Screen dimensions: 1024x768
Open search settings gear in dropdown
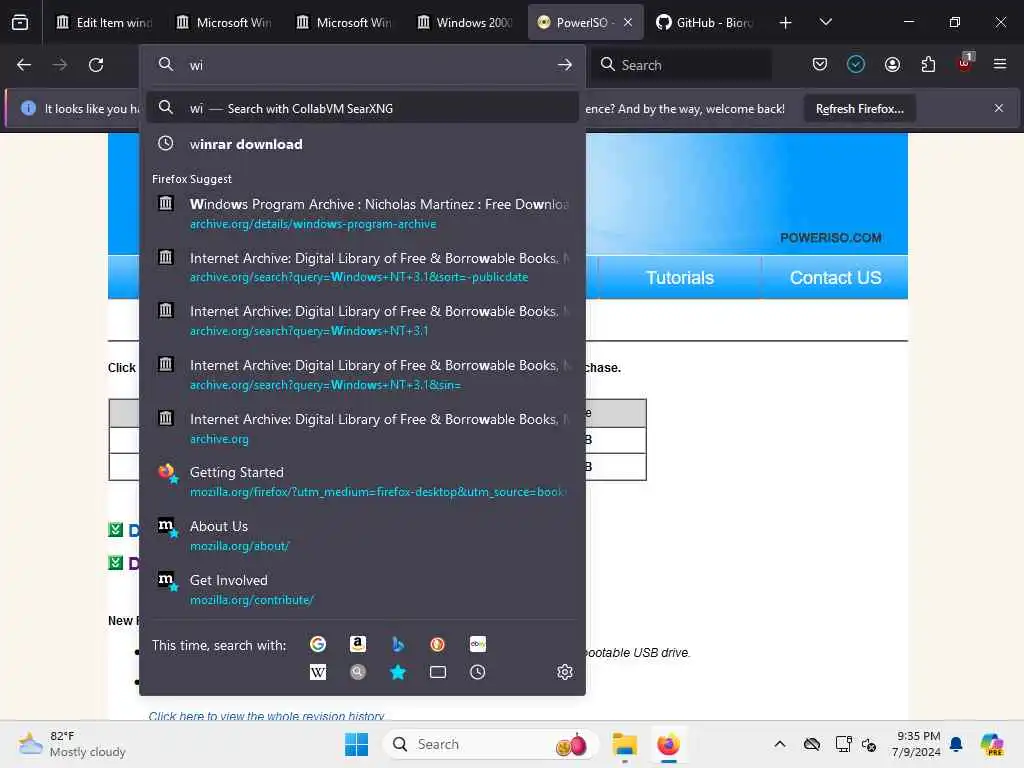[x=565, y=672]
